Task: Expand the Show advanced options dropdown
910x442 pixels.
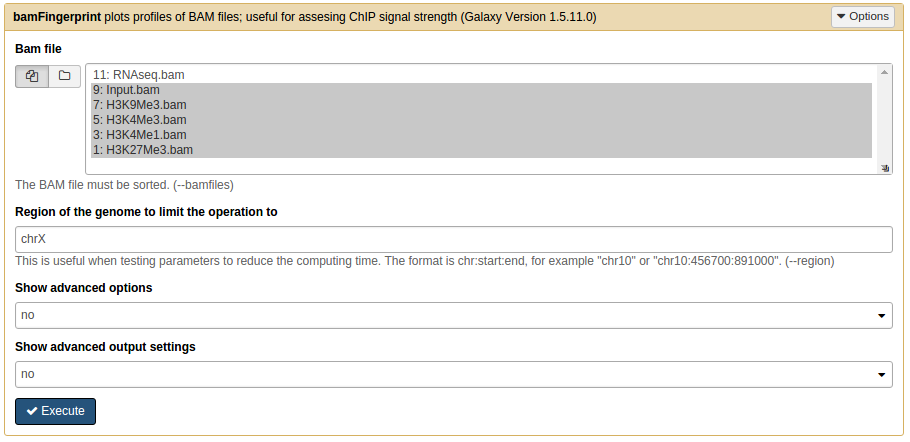Action: pyautogui.click(x=454, y=315)
